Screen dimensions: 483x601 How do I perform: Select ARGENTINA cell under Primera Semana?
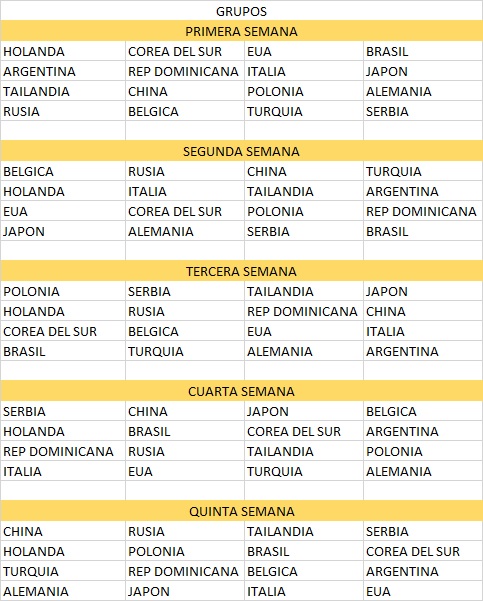tap(63, 71)
